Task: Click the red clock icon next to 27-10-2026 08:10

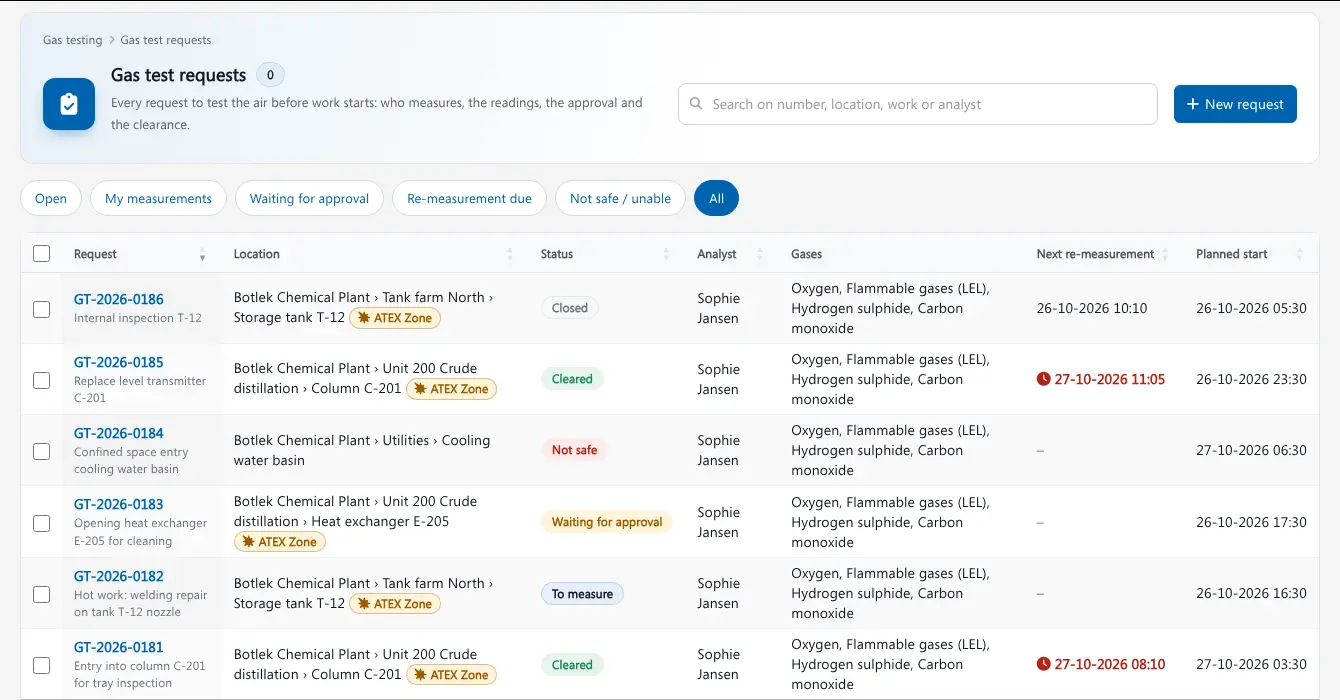Action: tap(1044, 664)
